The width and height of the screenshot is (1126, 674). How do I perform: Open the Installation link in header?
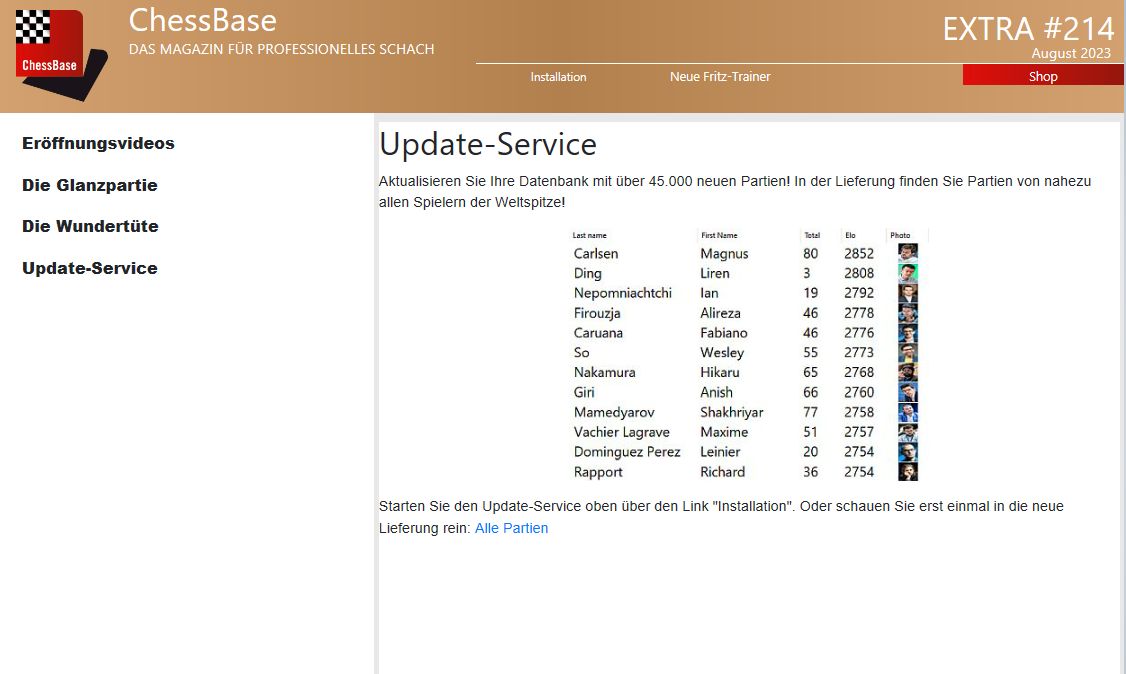[558, 77]
